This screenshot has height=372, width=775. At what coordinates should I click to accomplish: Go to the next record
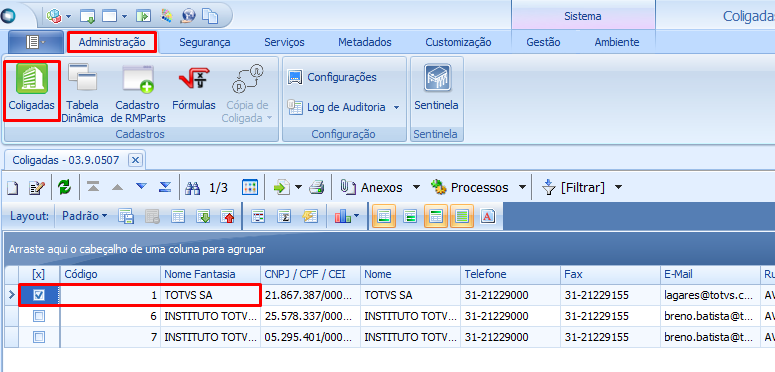click(x=141, y=187)
